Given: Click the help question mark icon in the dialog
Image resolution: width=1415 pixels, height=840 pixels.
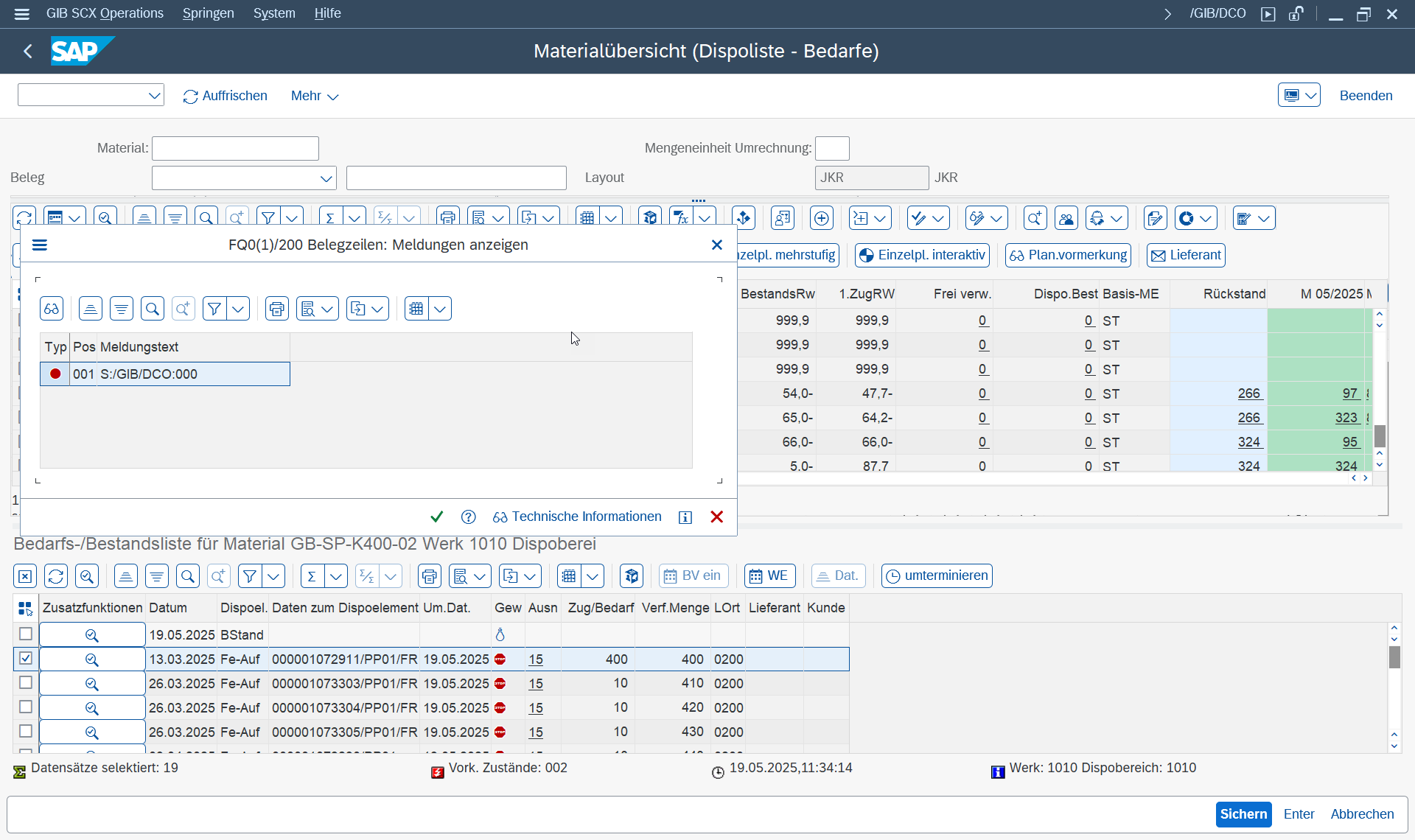Looking at the screenshot, I should [468, 517].
